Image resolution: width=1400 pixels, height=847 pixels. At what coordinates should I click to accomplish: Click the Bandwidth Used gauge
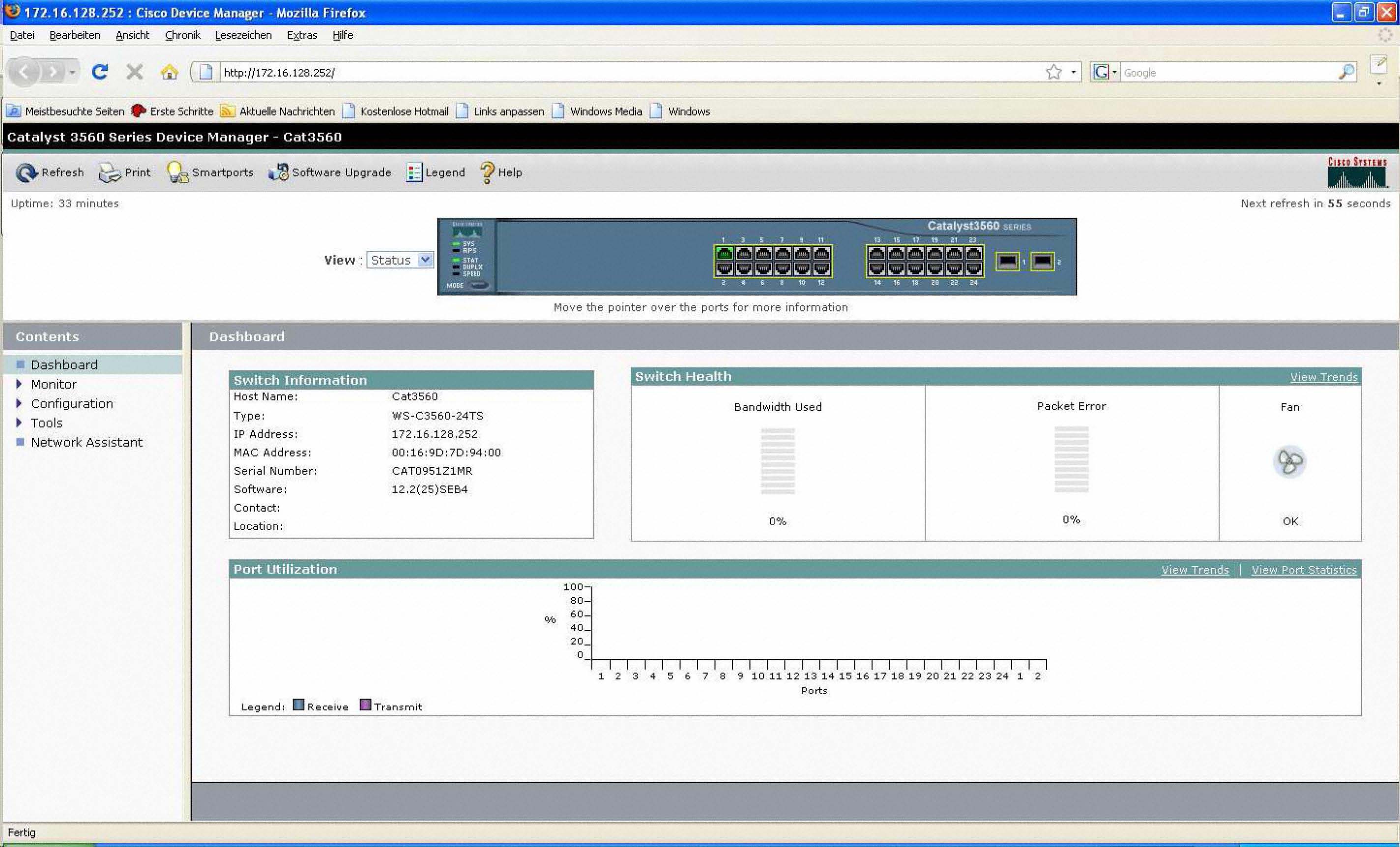pyautogui.click(x=777, y=461)
